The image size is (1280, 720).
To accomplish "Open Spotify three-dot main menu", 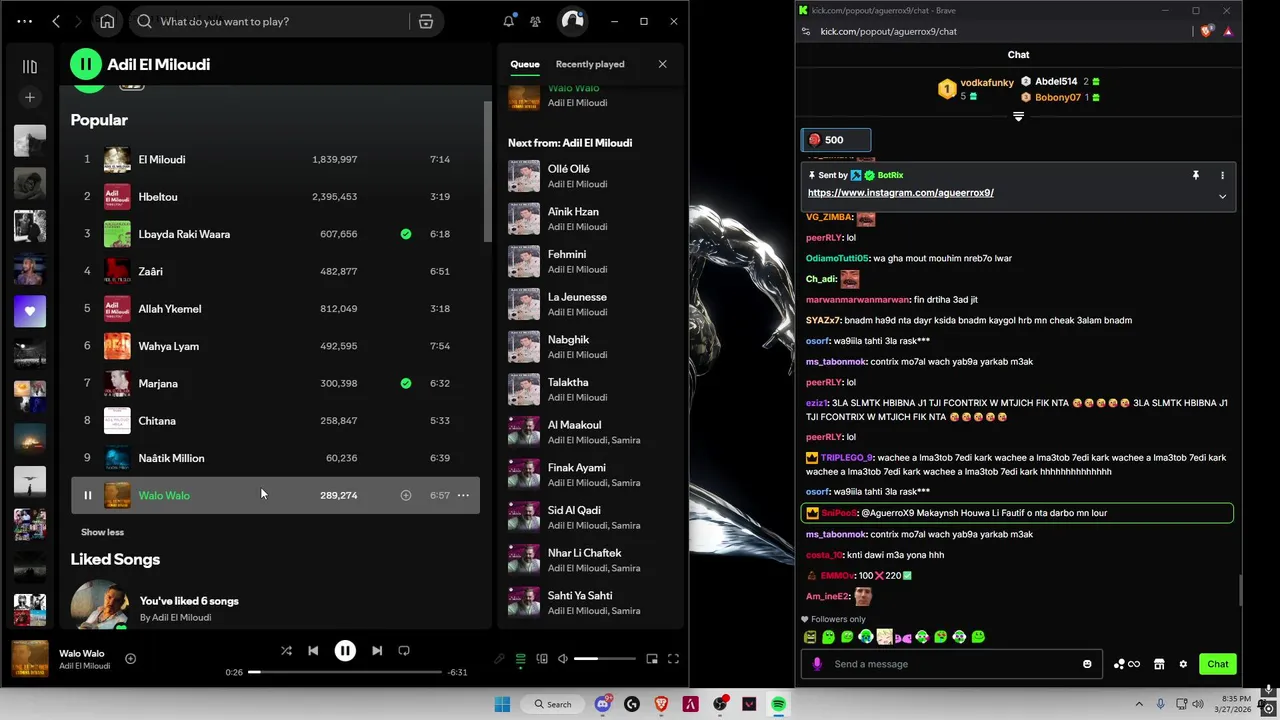I will 25,21.
